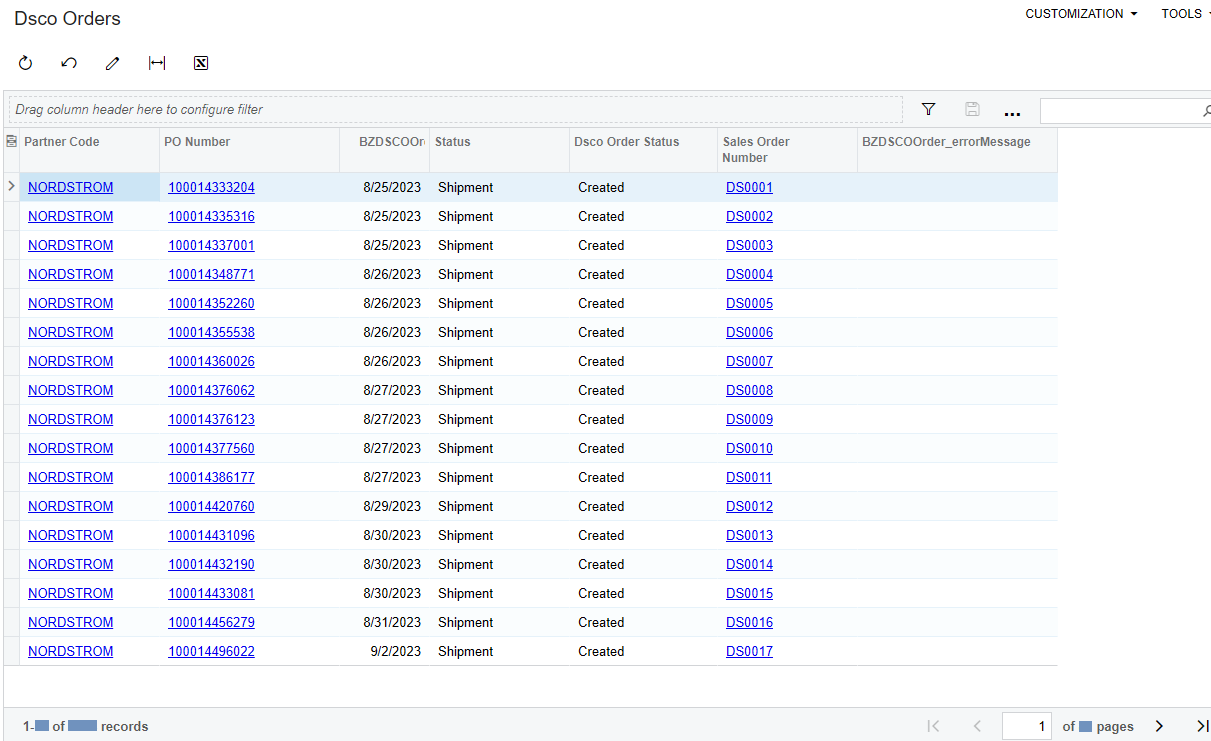Click the grid column configurator icon

click(11, 142)
